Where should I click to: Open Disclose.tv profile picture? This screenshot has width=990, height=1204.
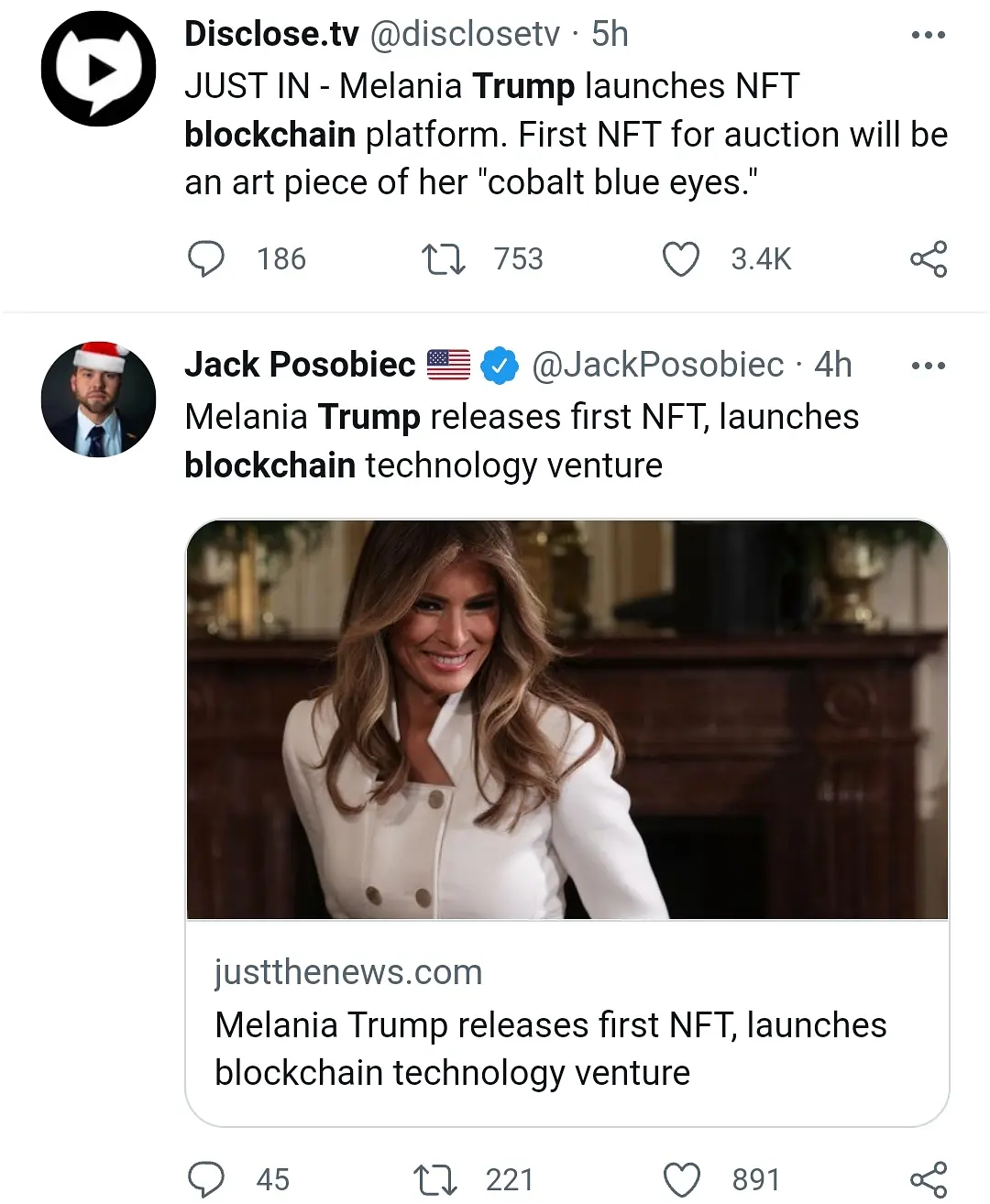[x=99, y=69]
